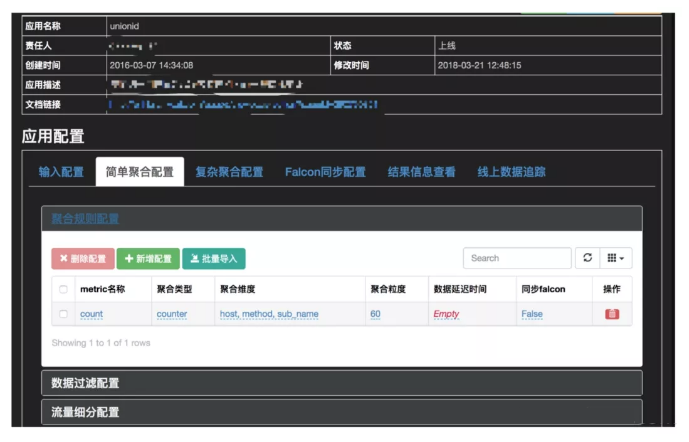Click the red delete icon in count row

click(x=612, y=314)
